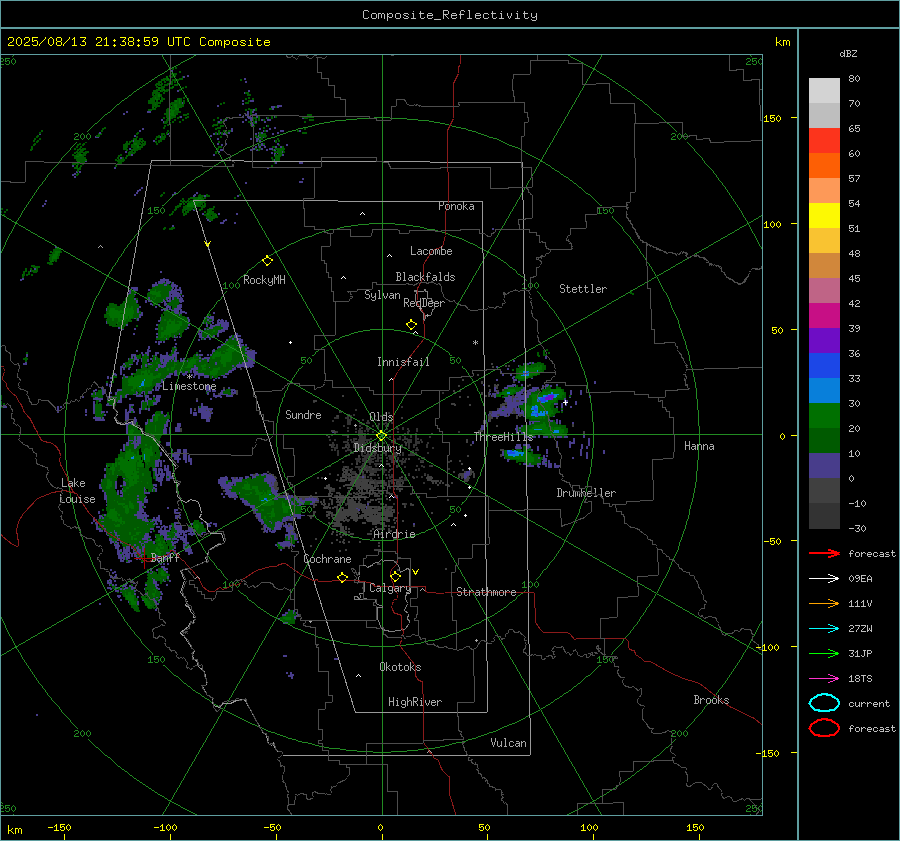Click the Stettler city label

click(x=583, y=289)
